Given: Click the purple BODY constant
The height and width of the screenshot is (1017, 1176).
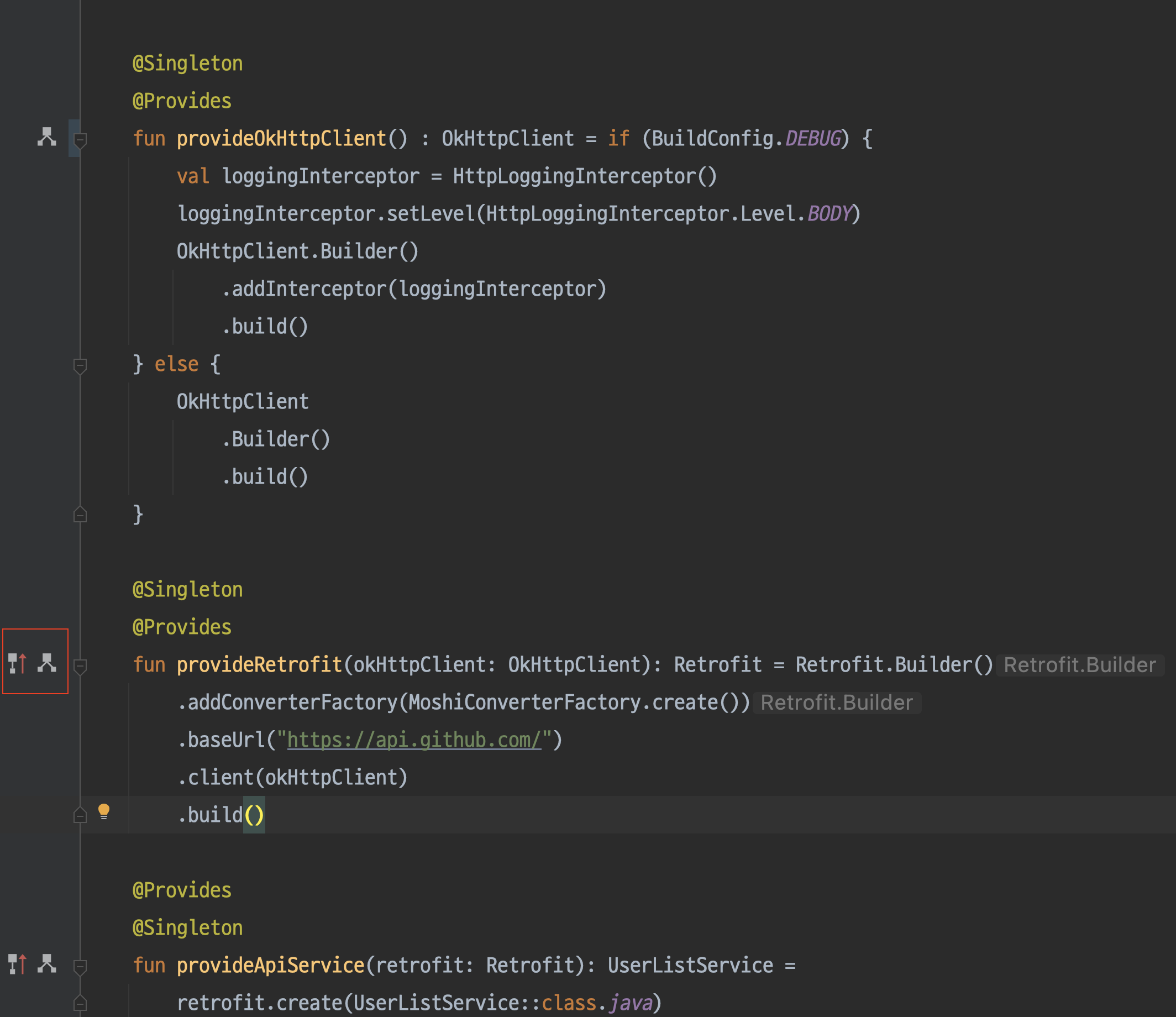Looking at the screenshot, I should coord(828,213).
